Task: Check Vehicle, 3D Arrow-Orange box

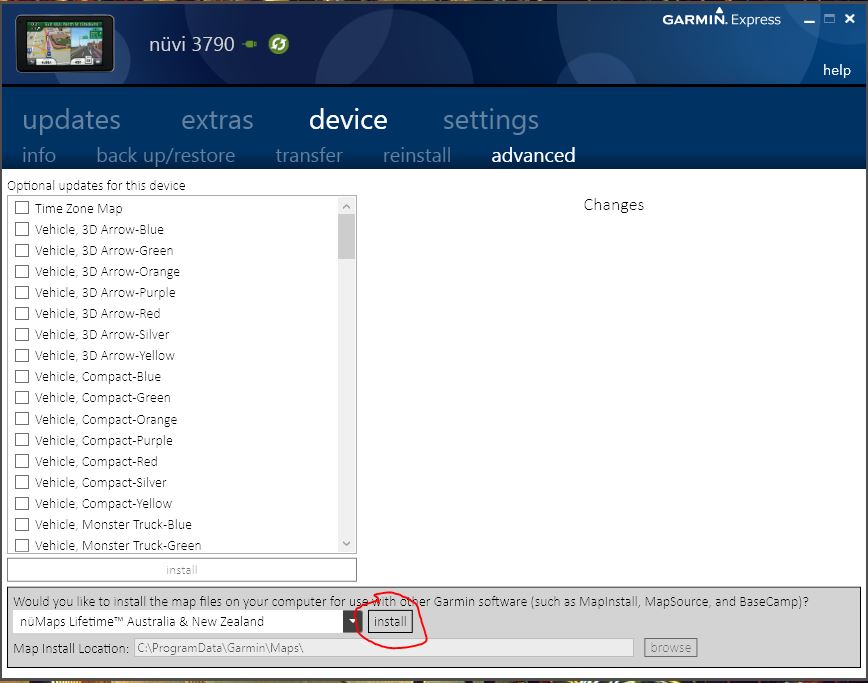Action: tap(22, 271)
